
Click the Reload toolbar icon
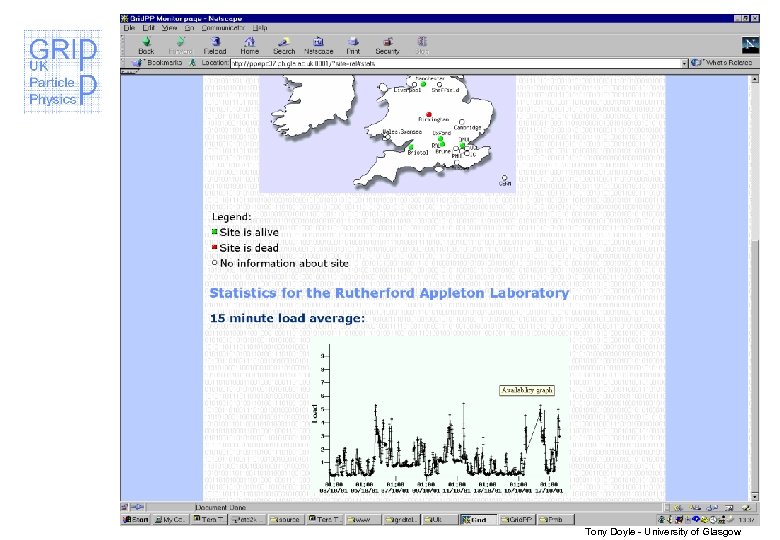(215, 44)
